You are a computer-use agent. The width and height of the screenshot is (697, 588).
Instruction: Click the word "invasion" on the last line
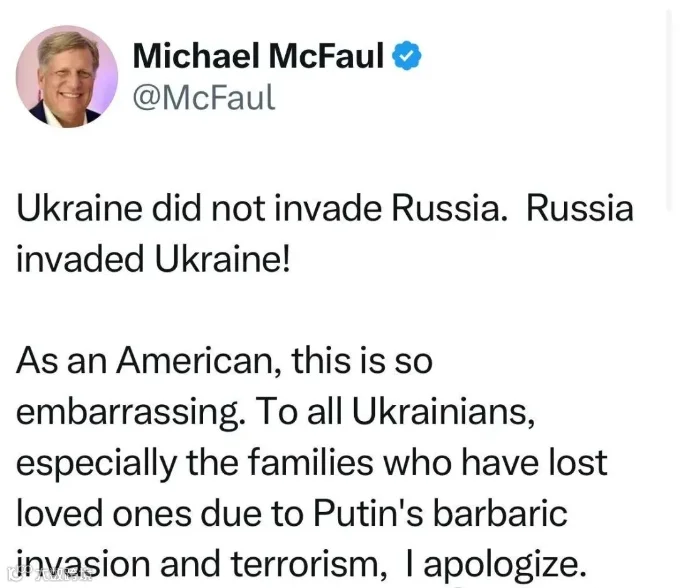(x=83, y=564)
